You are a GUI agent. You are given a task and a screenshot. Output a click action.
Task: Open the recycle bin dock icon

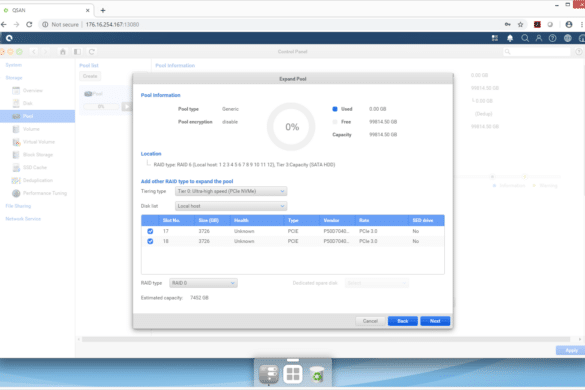coord(317,374)
